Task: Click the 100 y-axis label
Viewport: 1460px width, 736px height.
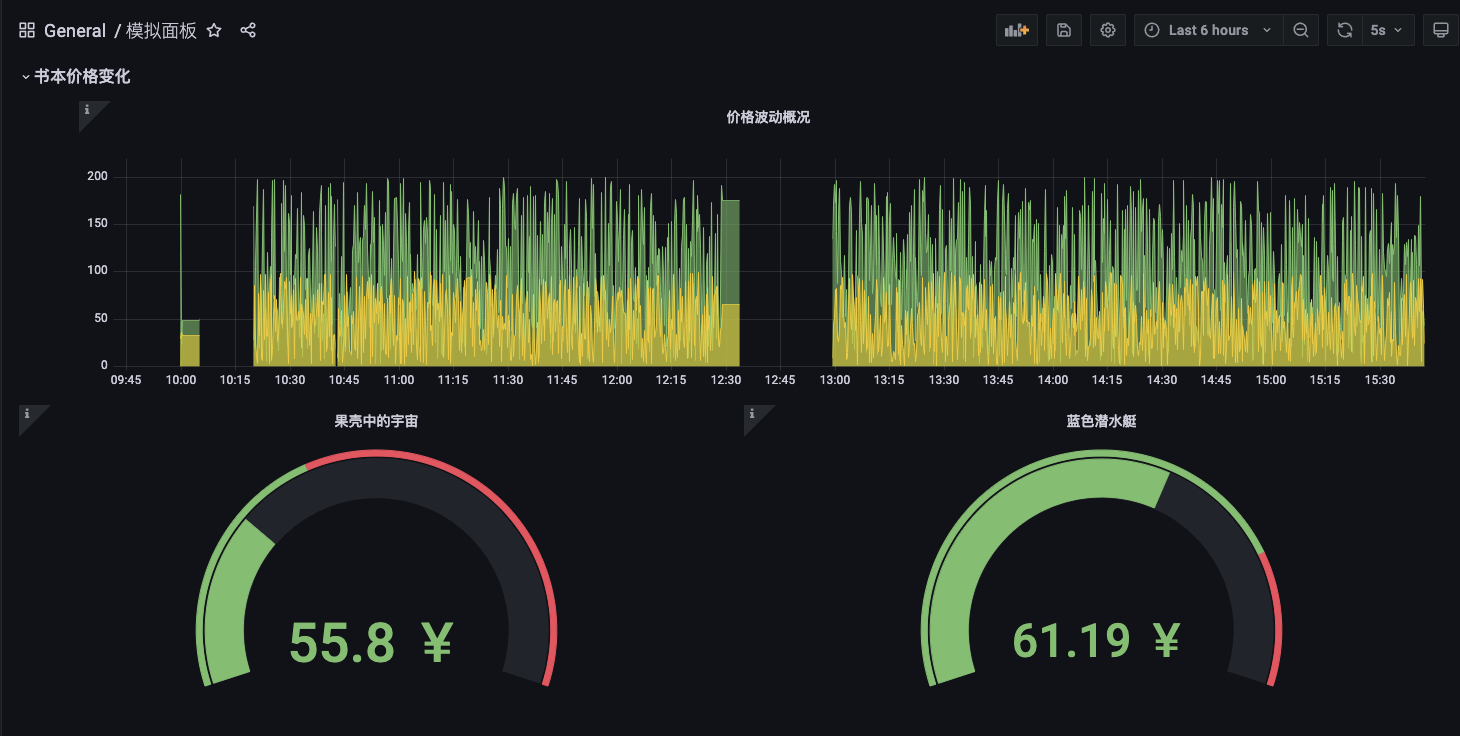Action: coord(97,271)
